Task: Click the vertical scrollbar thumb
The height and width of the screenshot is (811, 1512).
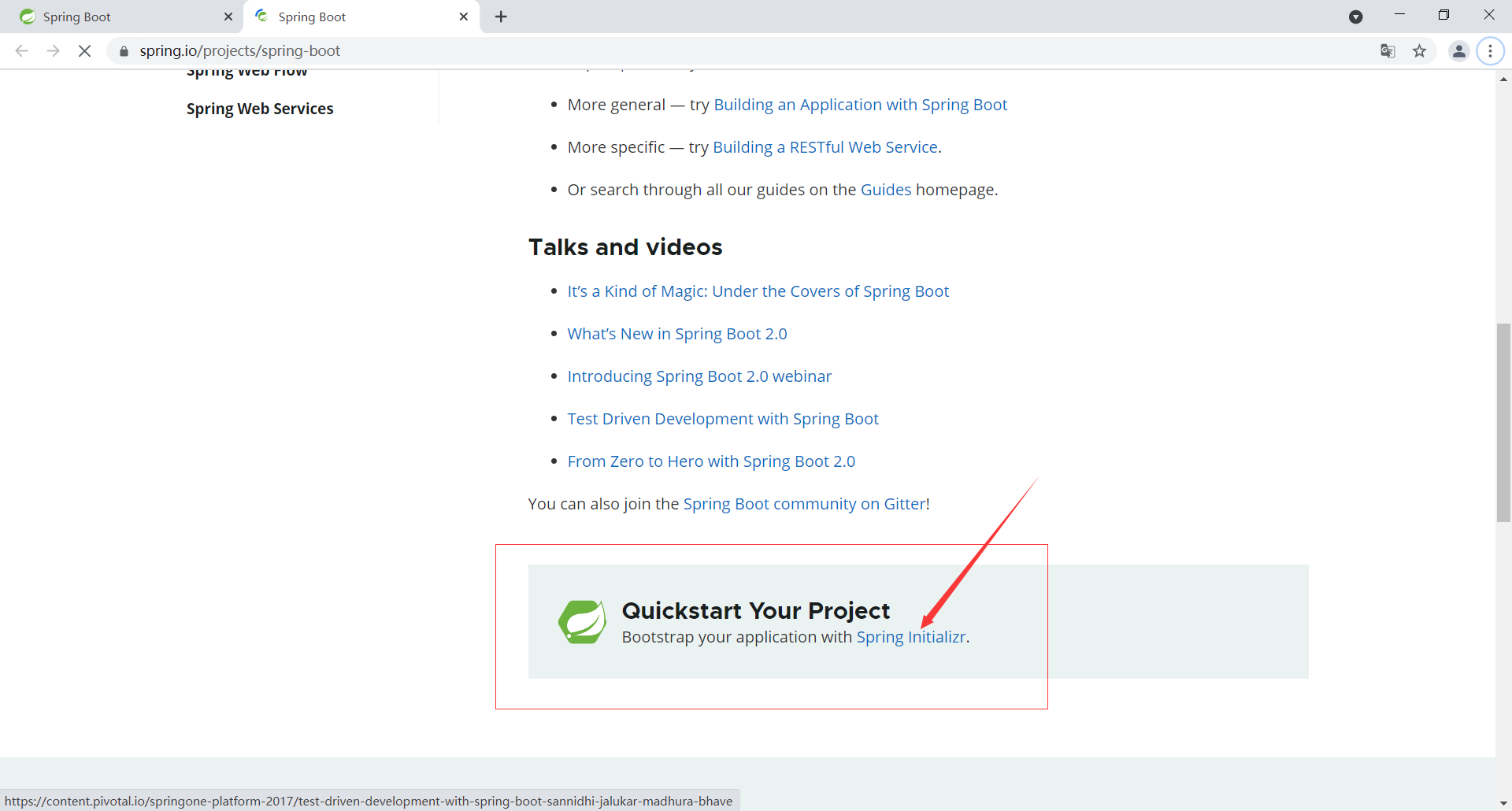Action: pyautogui.click(x=1503, y=422)
